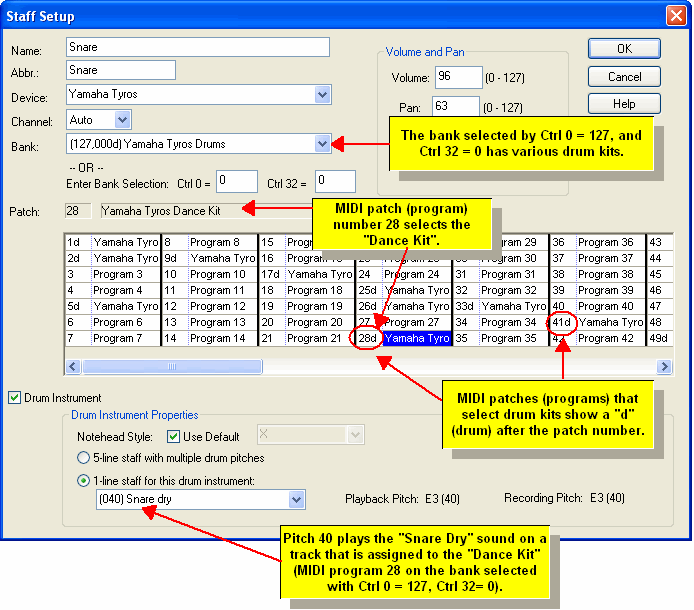Close the Staff Setup dialog
Screen dimensions: 694x610
click(673, 15)
